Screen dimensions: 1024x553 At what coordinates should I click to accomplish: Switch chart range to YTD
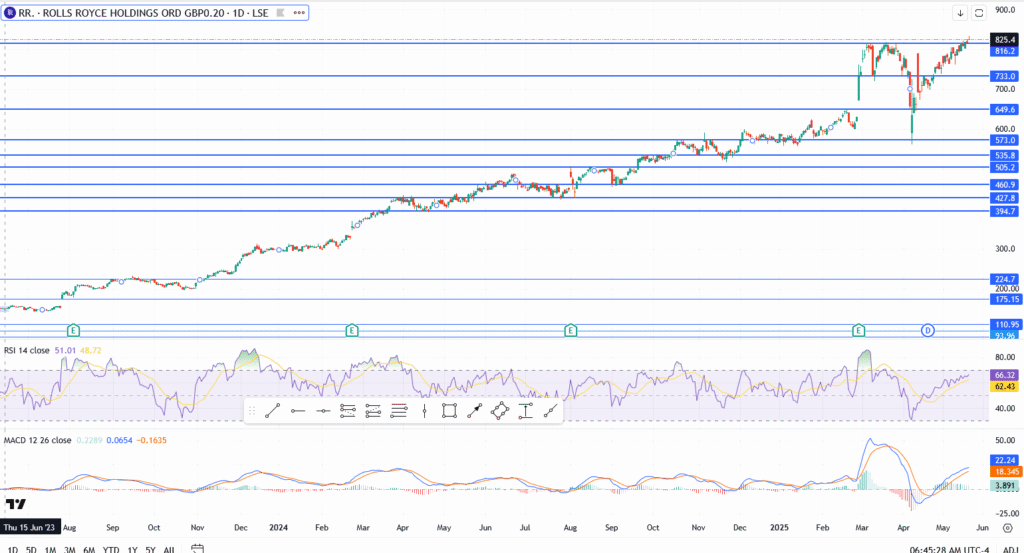coord(110,549)
